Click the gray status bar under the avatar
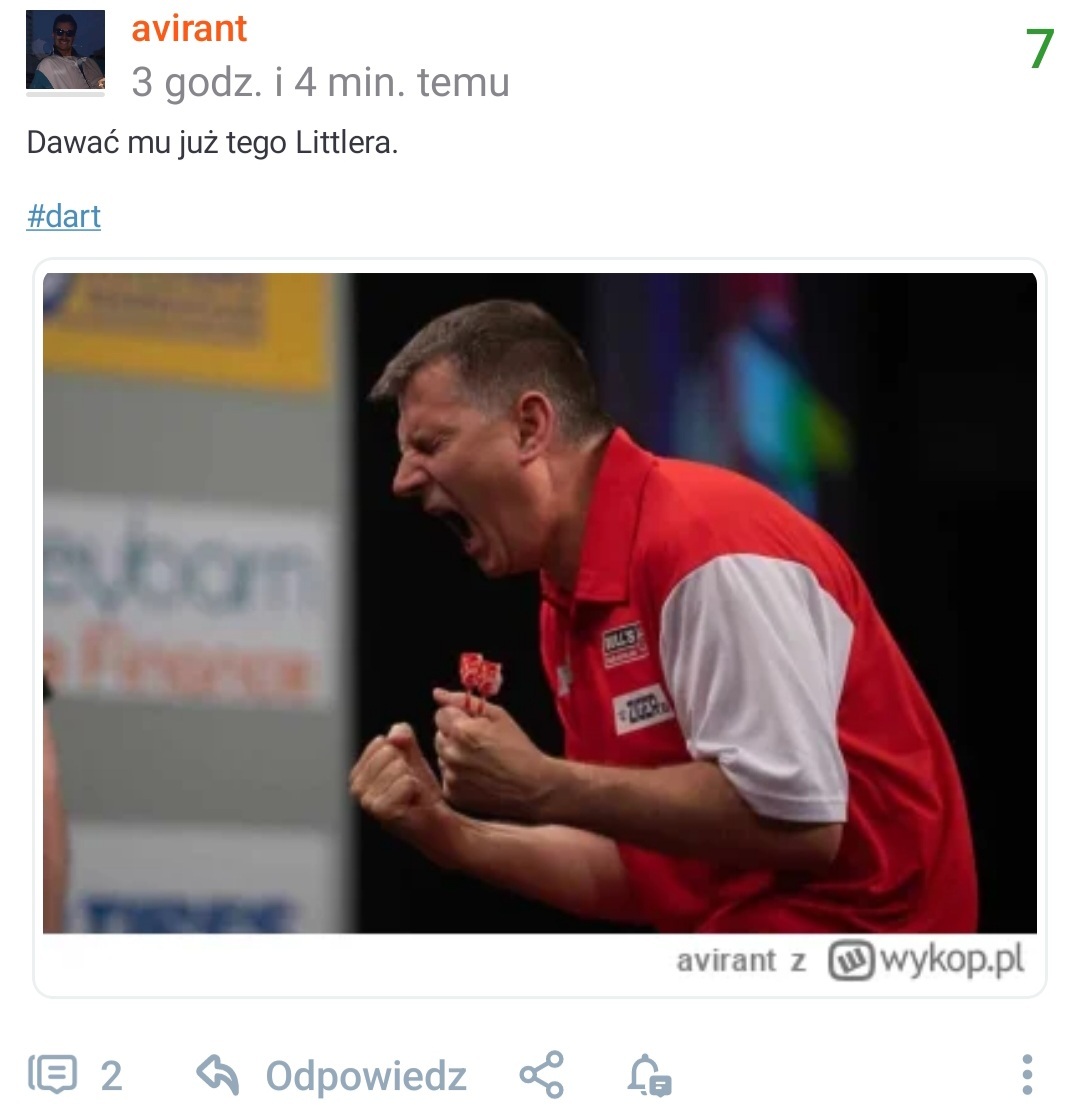Viewport: 1080px width, 1116px height. 65,93
